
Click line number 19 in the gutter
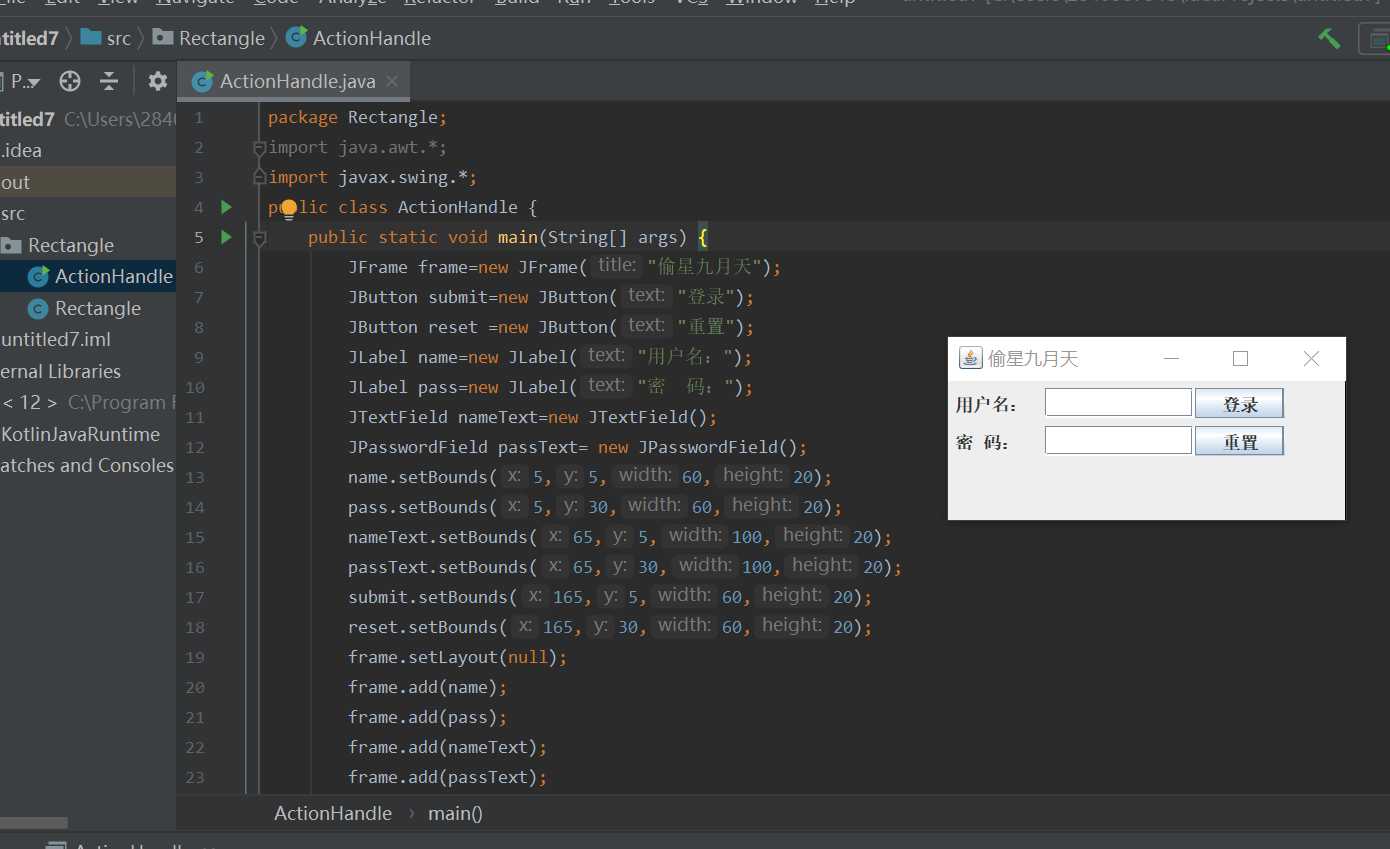(x=195, y=657)
